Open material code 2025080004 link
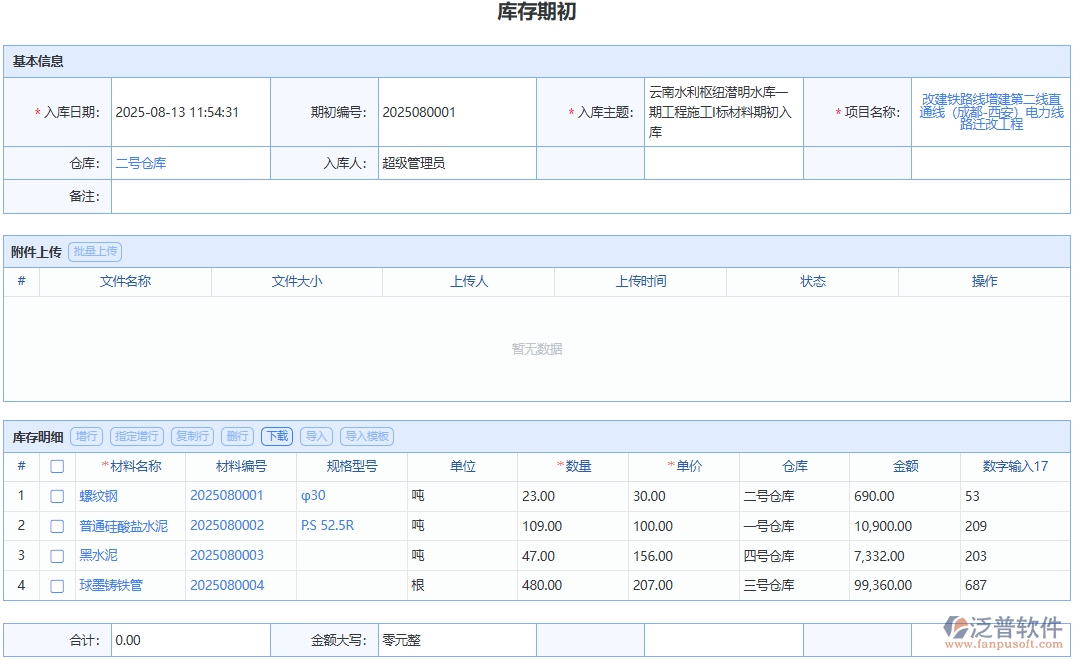This screenshot has width=1073, height=660. point(227,585)
